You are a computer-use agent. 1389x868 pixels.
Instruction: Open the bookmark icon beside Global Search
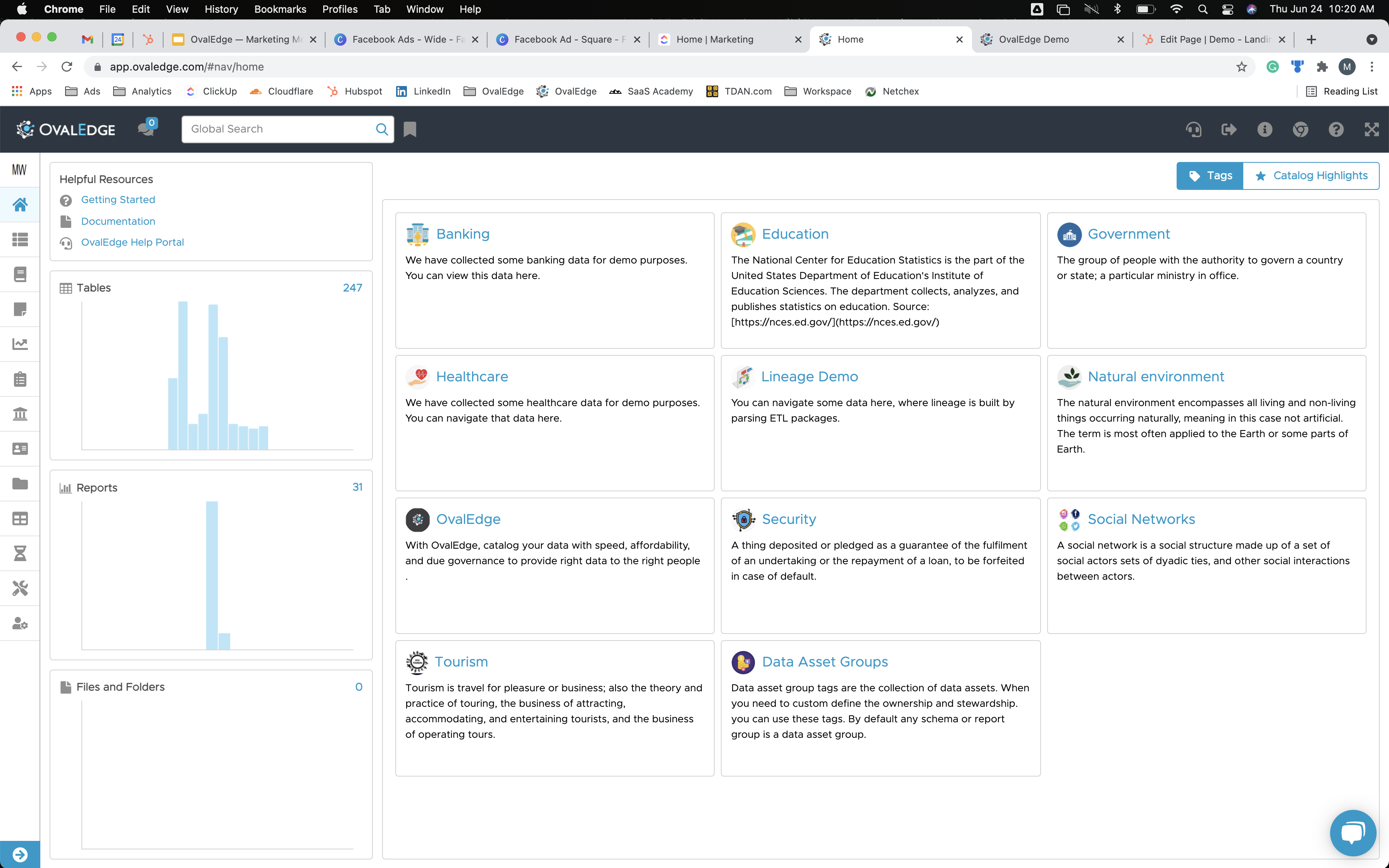tap(410, 129)
